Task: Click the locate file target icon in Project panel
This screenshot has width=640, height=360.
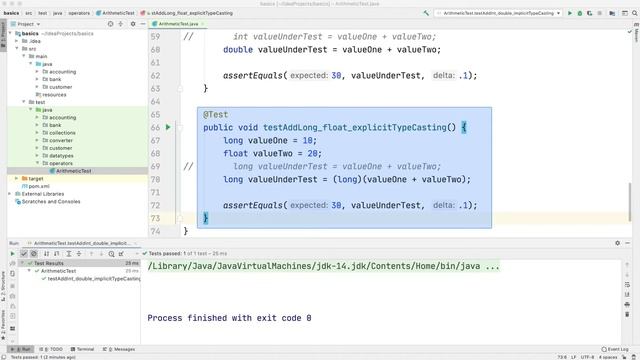Action: coord(111,24)
